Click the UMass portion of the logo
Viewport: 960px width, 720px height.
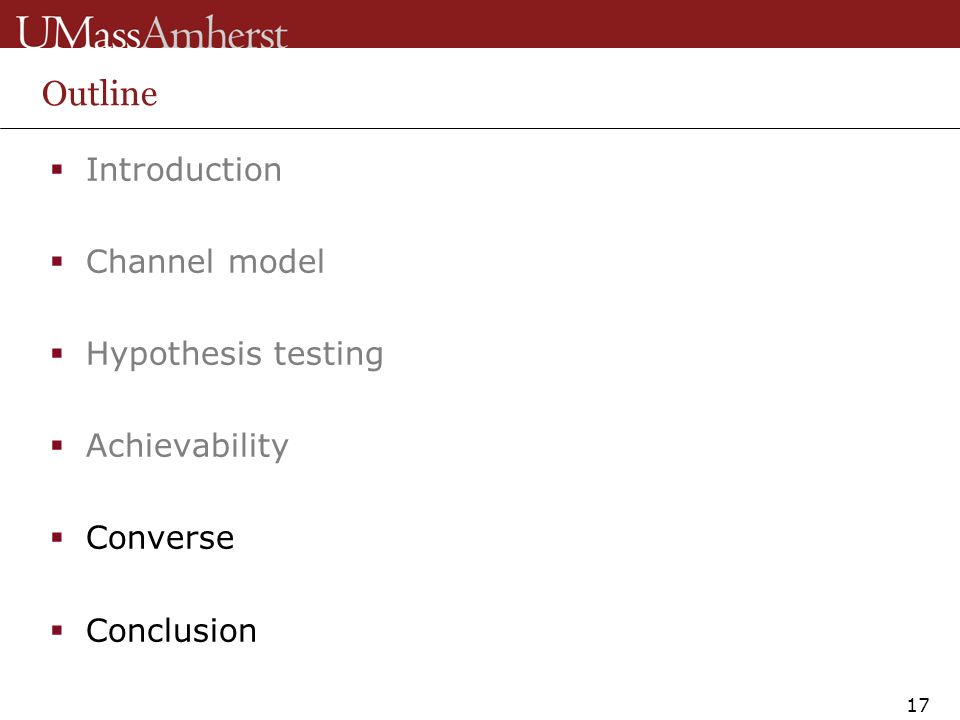click(x=78, y=32)
